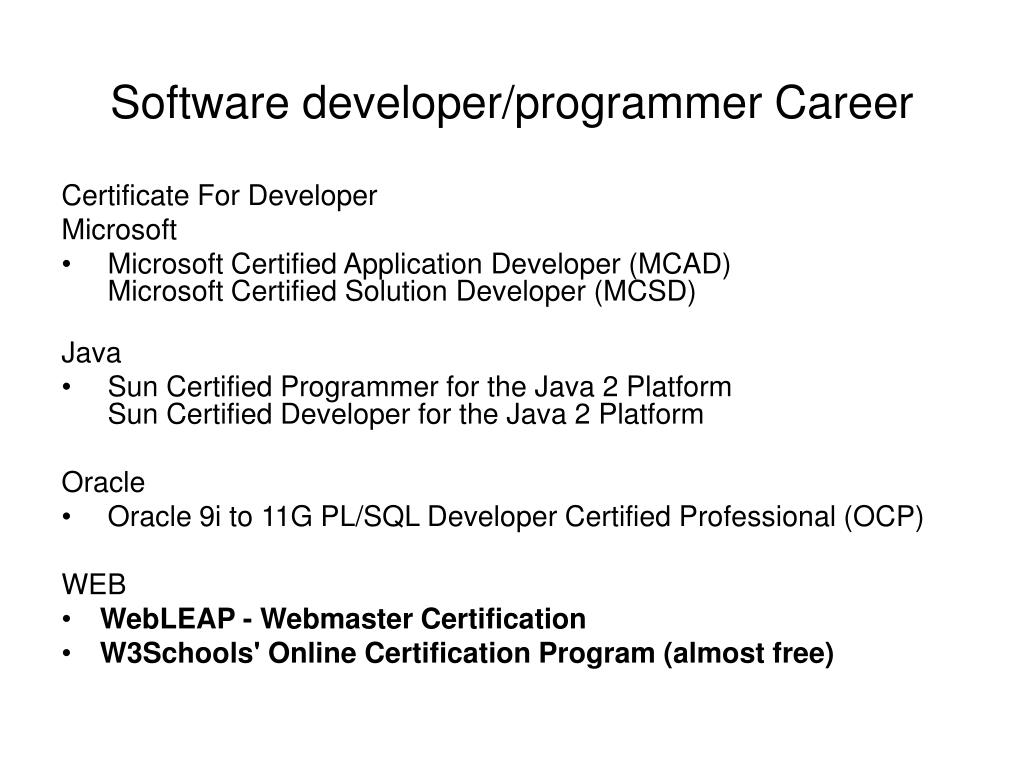Image resolution: width=1024 pixels, height=768 pixels.
Task: Click the slide title 'Software developer/programmer Career'
Action: 511,103
